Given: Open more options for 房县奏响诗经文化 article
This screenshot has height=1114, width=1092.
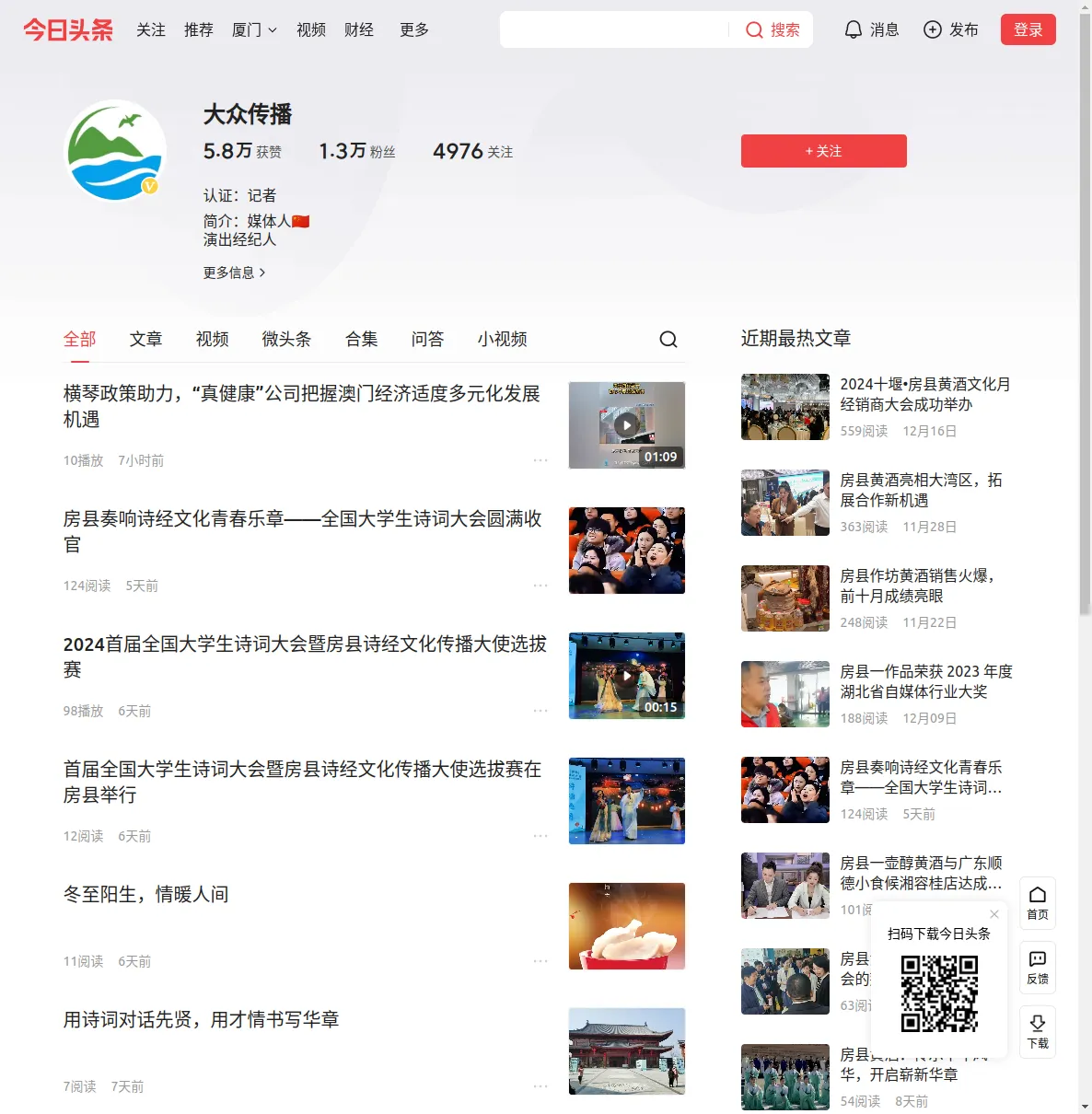Looking at the screenshot, I should click(x=540, y=585).
